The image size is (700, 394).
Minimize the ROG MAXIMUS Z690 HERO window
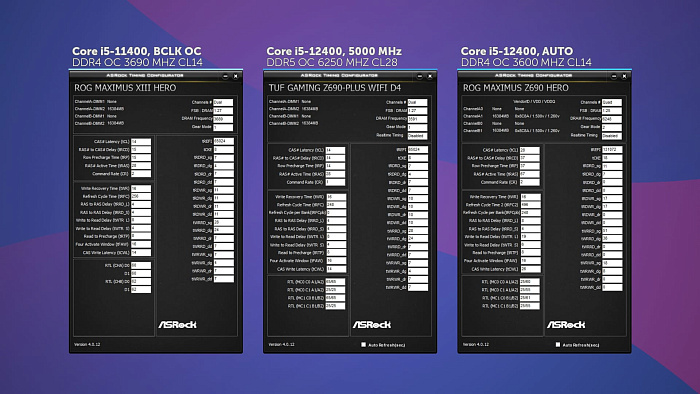614,76
